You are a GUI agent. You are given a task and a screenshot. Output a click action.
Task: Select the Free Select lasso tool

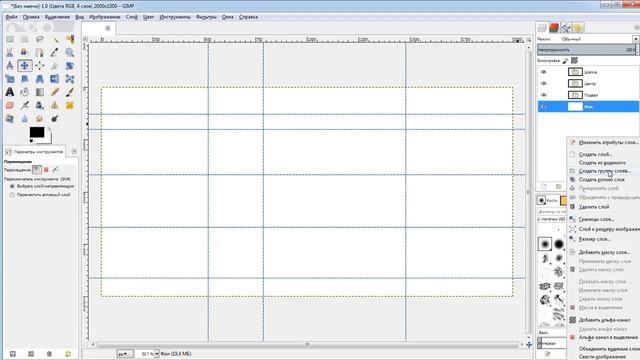click(x=40, y=39)
